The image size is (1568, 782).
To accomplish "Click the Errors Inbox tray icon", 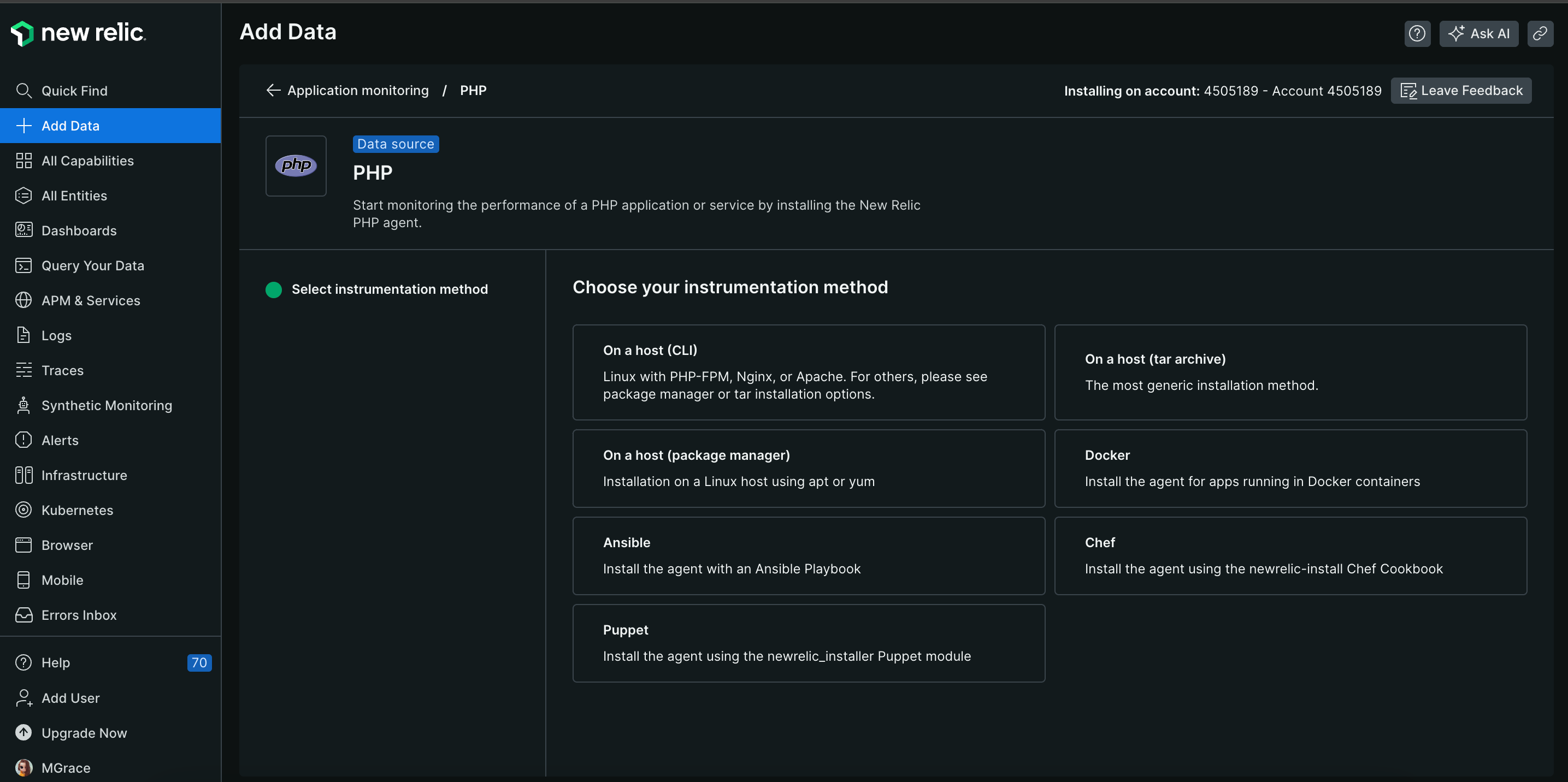I will pyautogui.click(x=23, y=615).
